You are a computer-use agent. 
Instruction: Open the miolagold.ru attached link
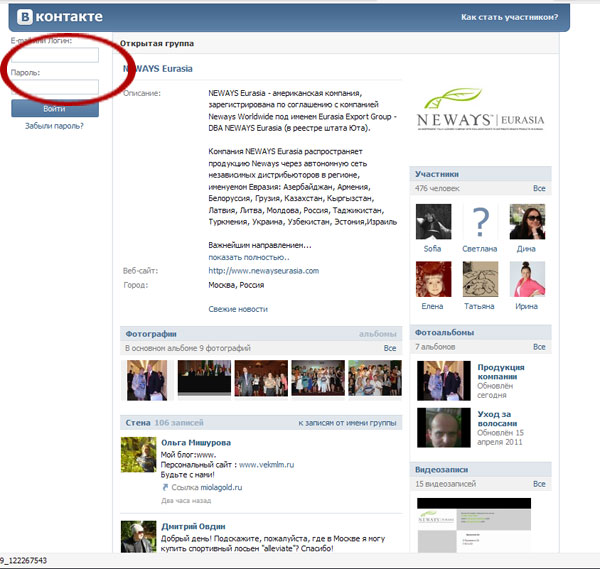pos(221,487)
